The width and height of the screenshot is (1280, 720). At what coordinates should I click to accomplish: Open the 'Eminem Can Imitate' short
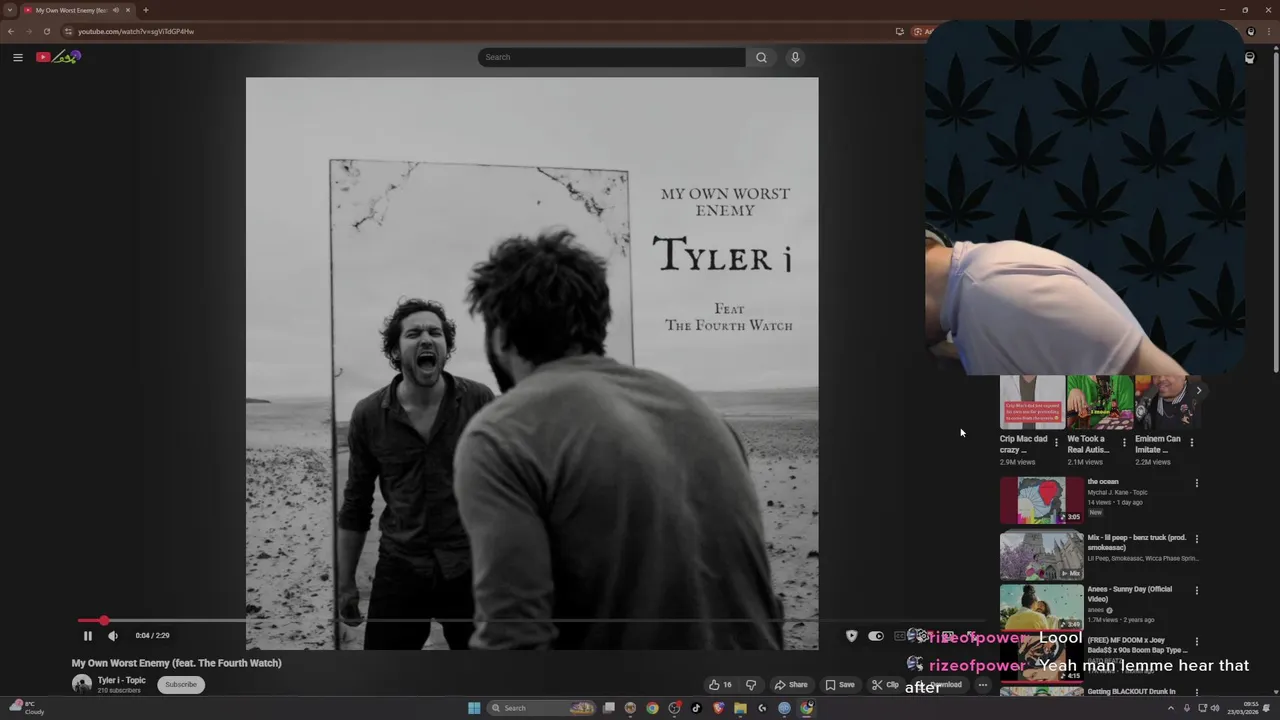coord(1167,401)
